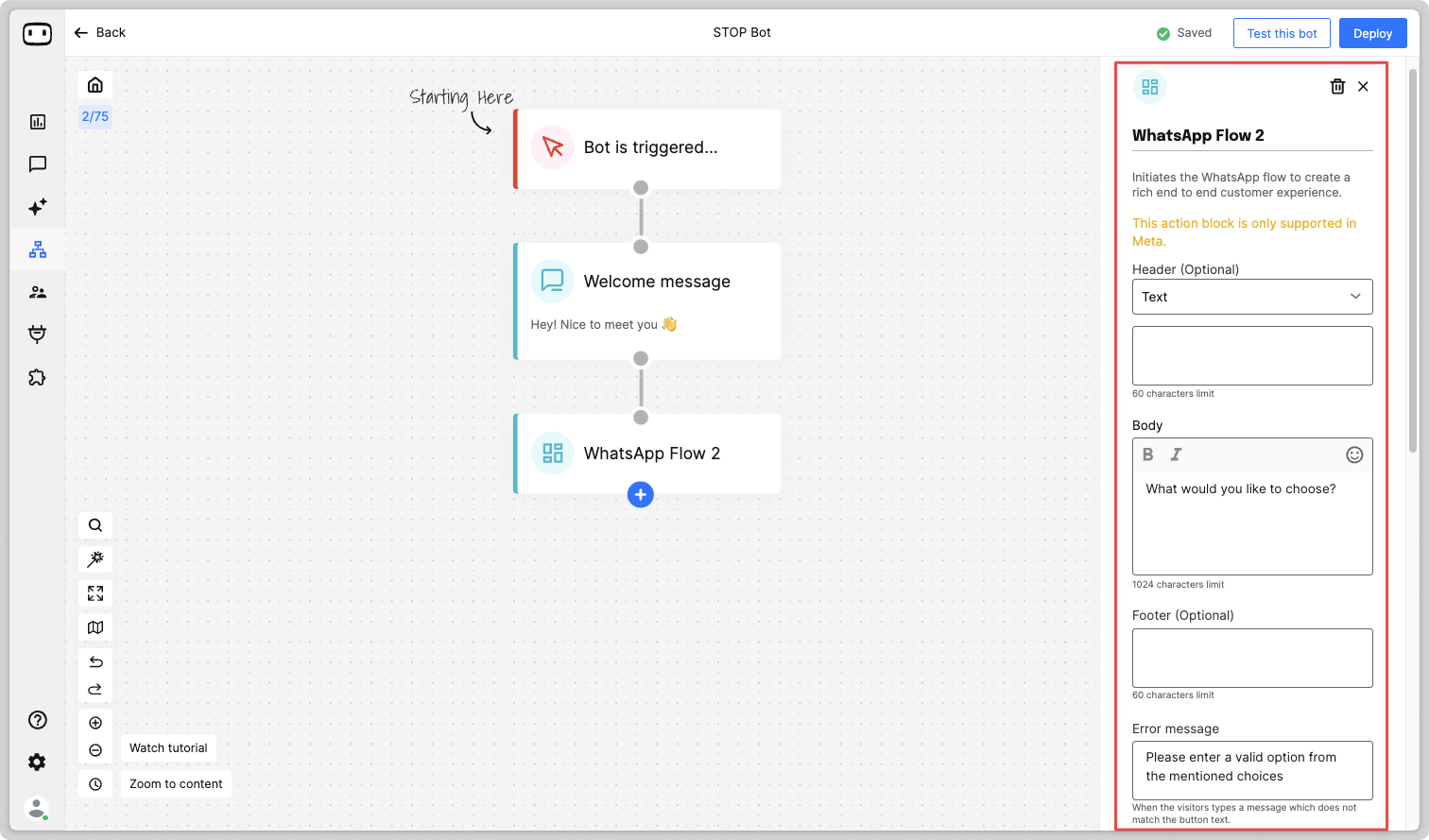
Task: Delete block using trash icon
Action: pos(1337,87)
